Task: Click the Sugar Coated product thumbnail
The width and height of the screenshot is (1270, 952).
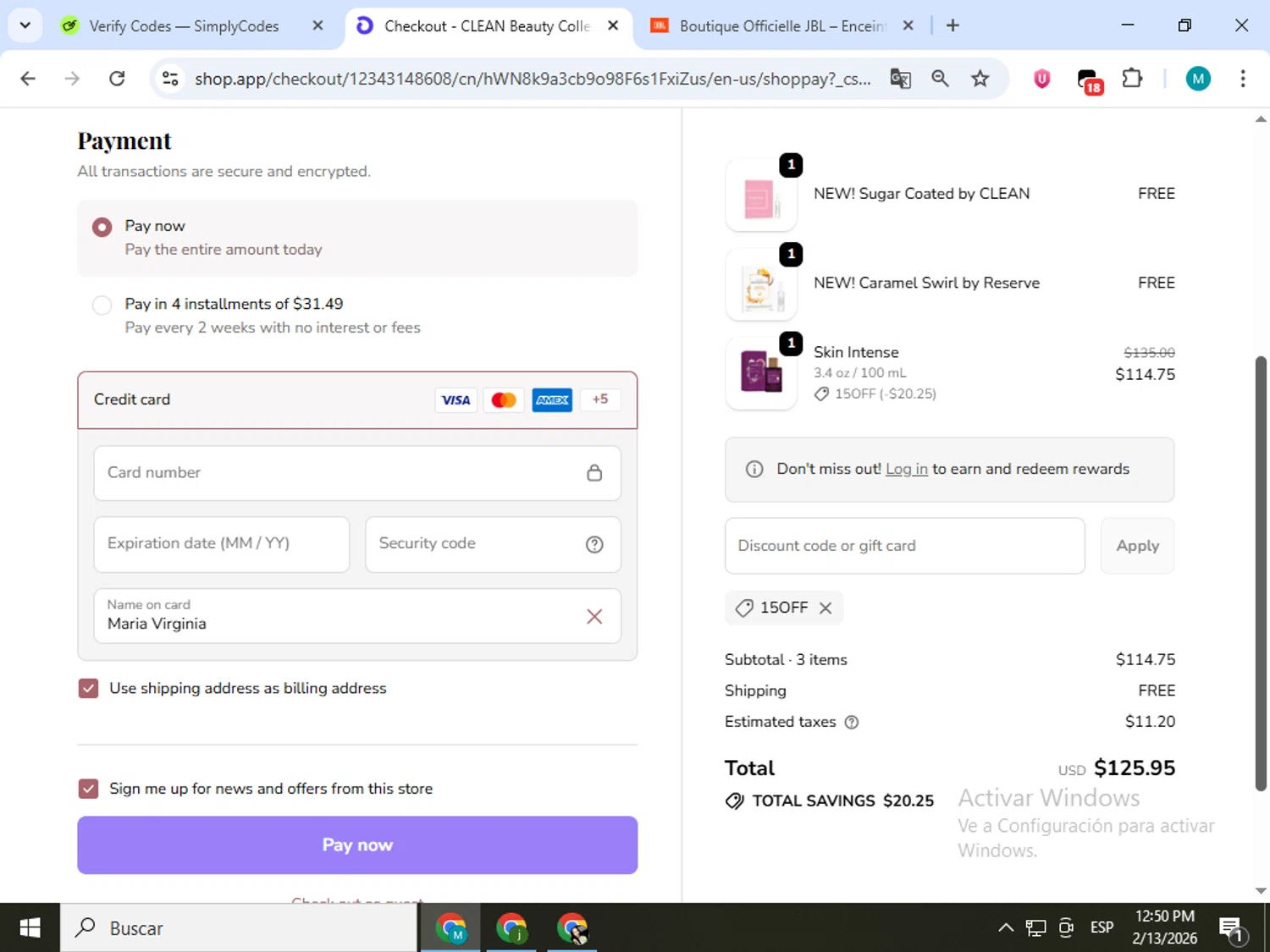Action: (761, 195)
